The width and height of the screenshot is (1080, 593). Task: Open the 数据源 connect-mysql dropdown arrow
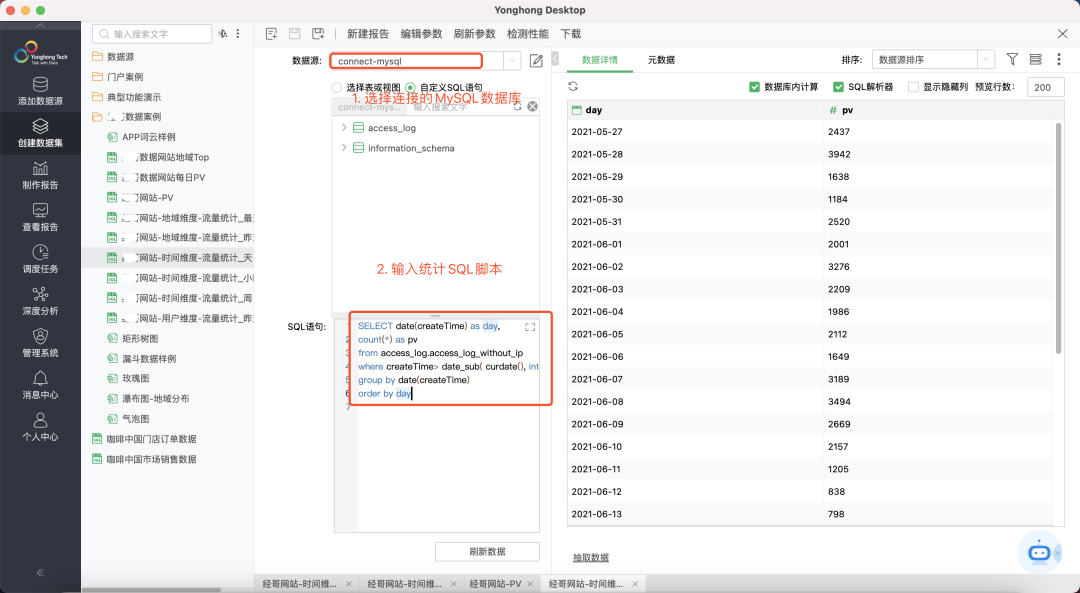512,61
